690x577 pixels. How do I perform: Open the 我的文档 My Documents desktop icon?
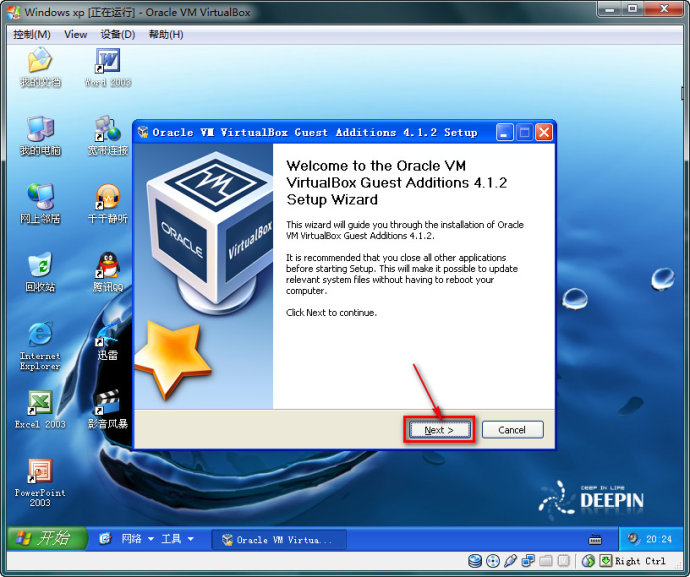coord(40,67)
